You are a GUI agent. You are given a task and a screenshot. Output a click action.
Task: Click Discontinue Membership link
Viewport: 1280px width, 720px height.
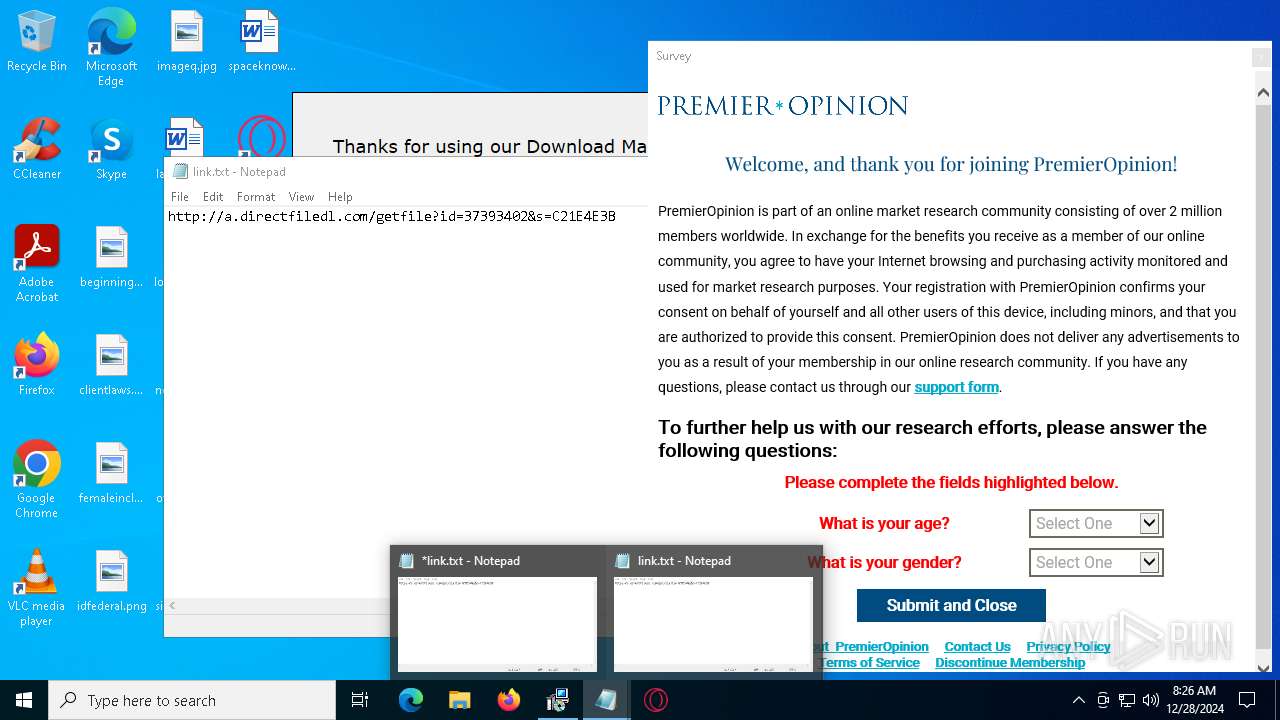click(x=1010, y=662)
